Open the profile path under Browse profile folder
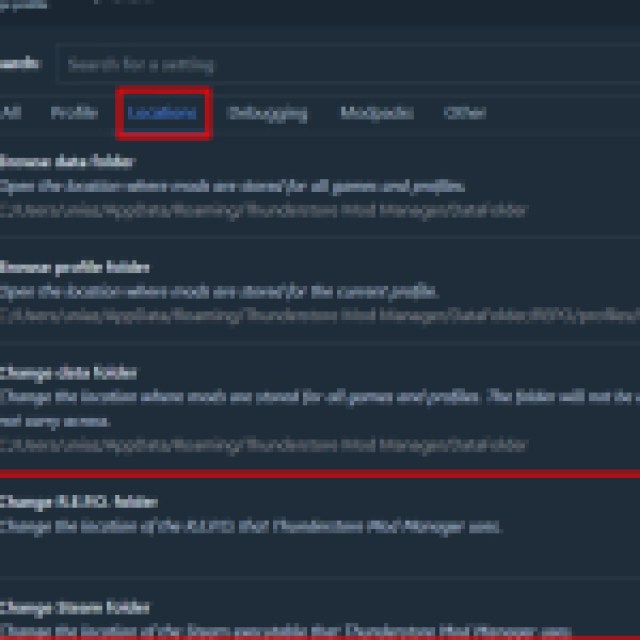 [x=320, y=316]
